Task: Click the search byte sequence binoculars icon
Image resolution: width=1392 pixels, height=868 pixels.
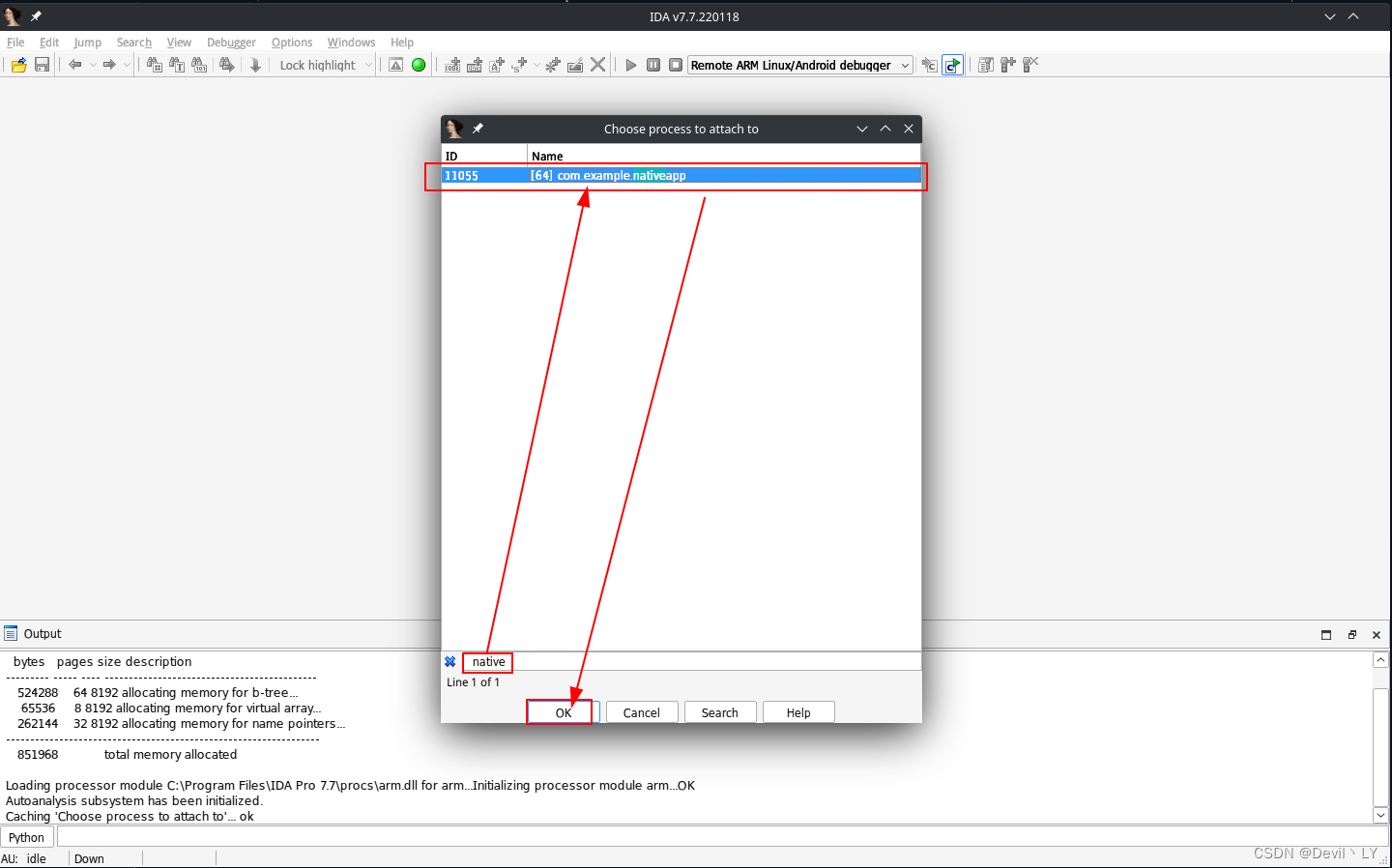Action: [x=199, y=65]
